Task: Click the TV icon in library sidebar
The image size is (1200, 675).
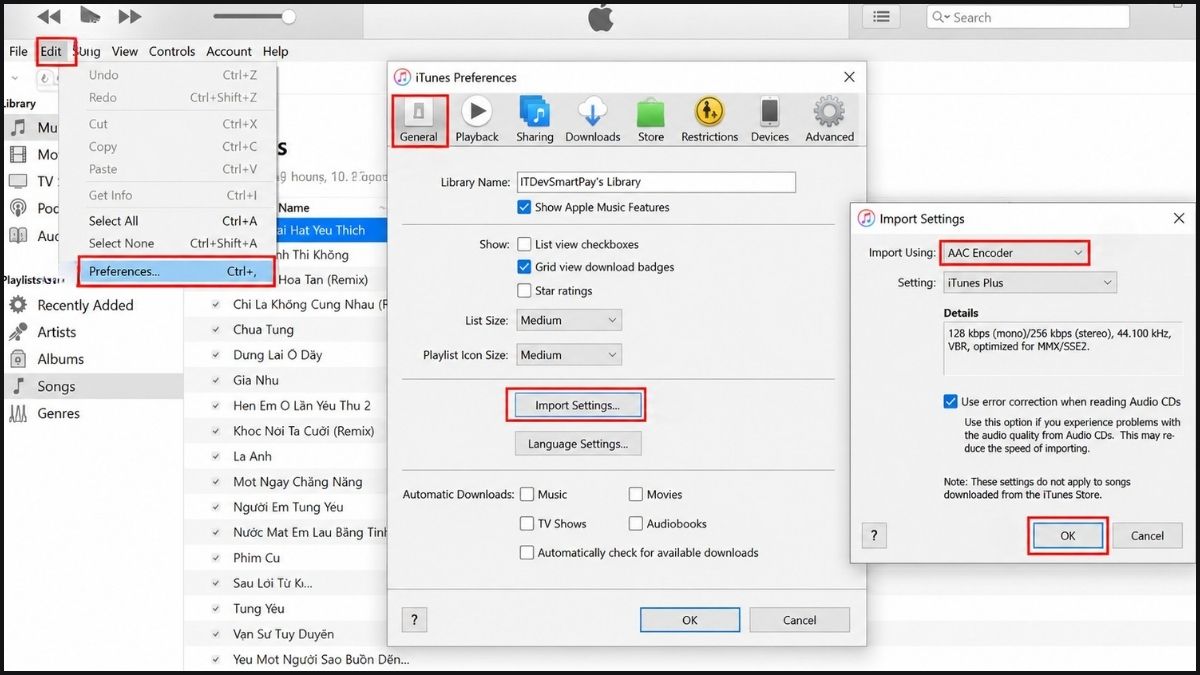Action: tap(18, 181)
